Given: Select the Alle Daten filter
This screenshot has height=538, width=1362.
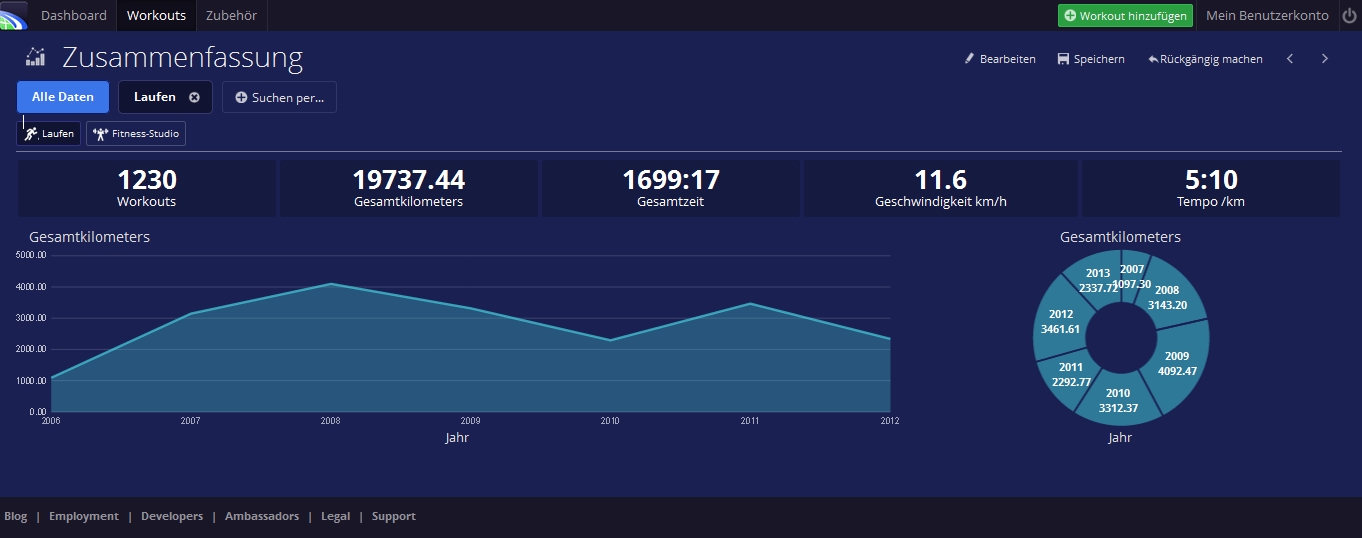Looking at the screenshot, I should (x=63, y=97).
